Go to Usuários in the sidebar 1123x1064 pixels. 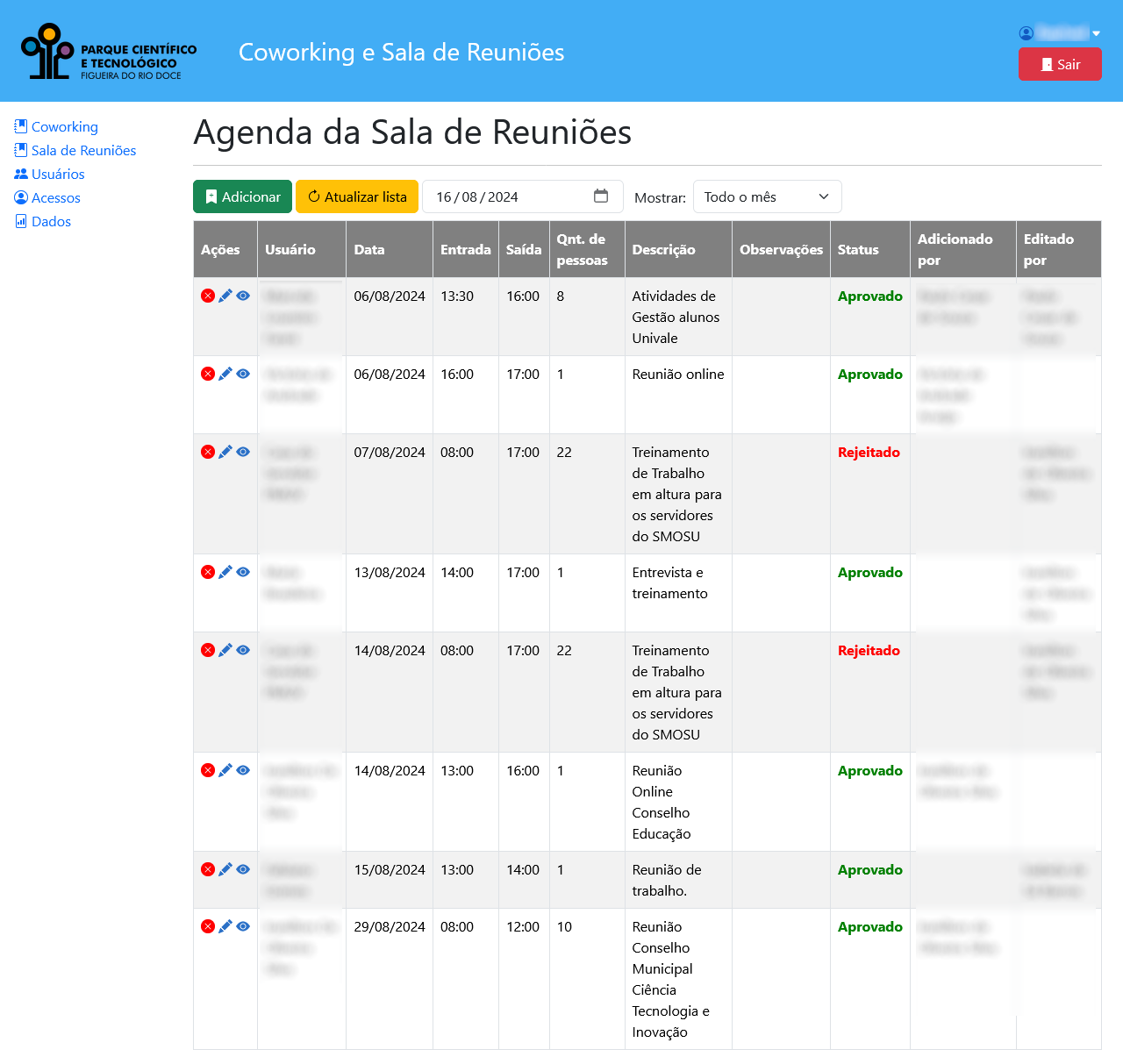click(58, 175)
